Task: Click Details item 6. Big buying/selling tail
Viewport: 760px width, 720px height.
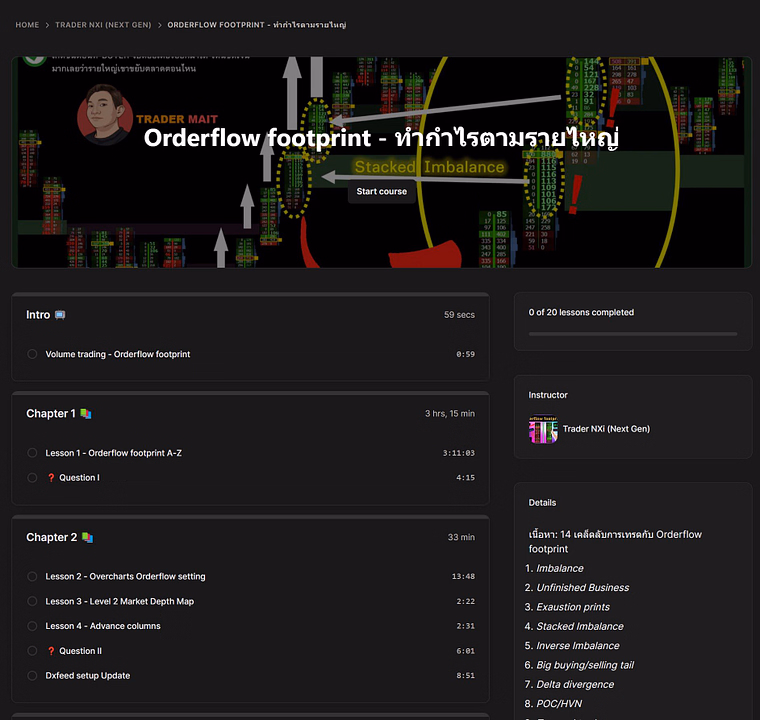Action: [579, 665]
